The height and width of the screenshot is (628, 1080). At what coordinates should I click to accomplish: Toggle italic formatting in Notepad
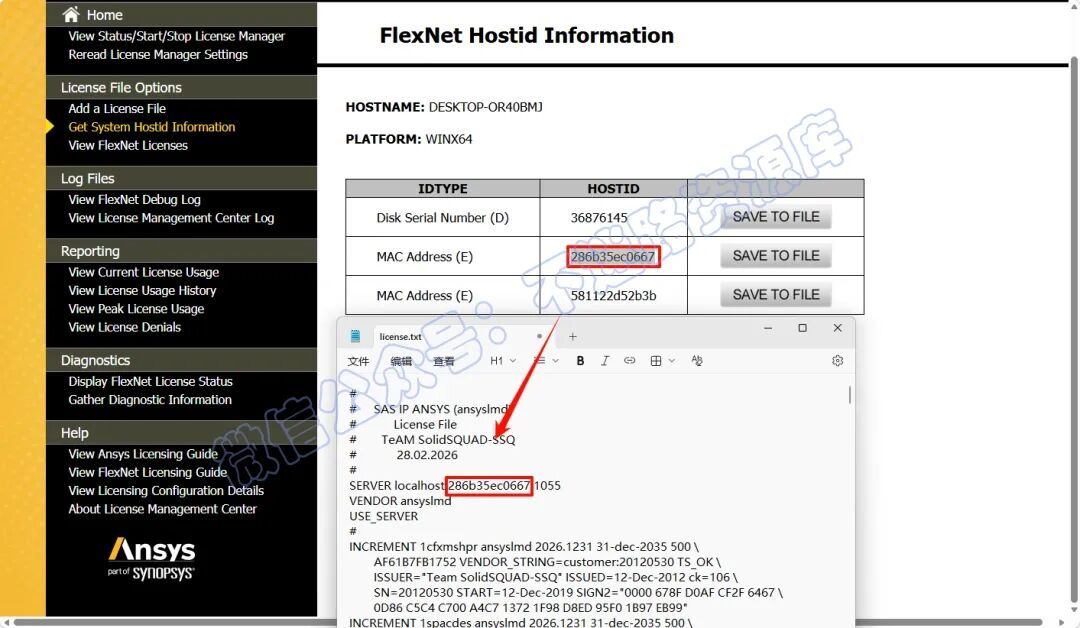(605, 361)
